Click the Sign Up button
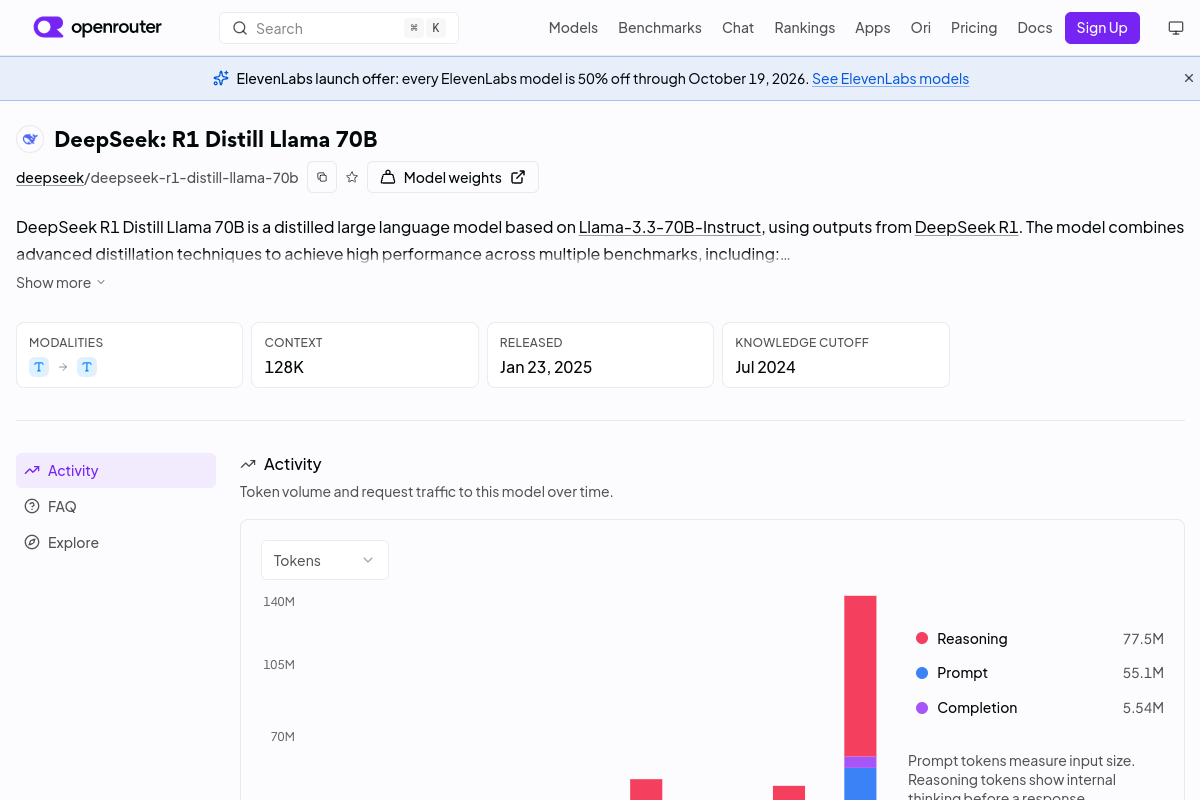 pos(1102,28)
